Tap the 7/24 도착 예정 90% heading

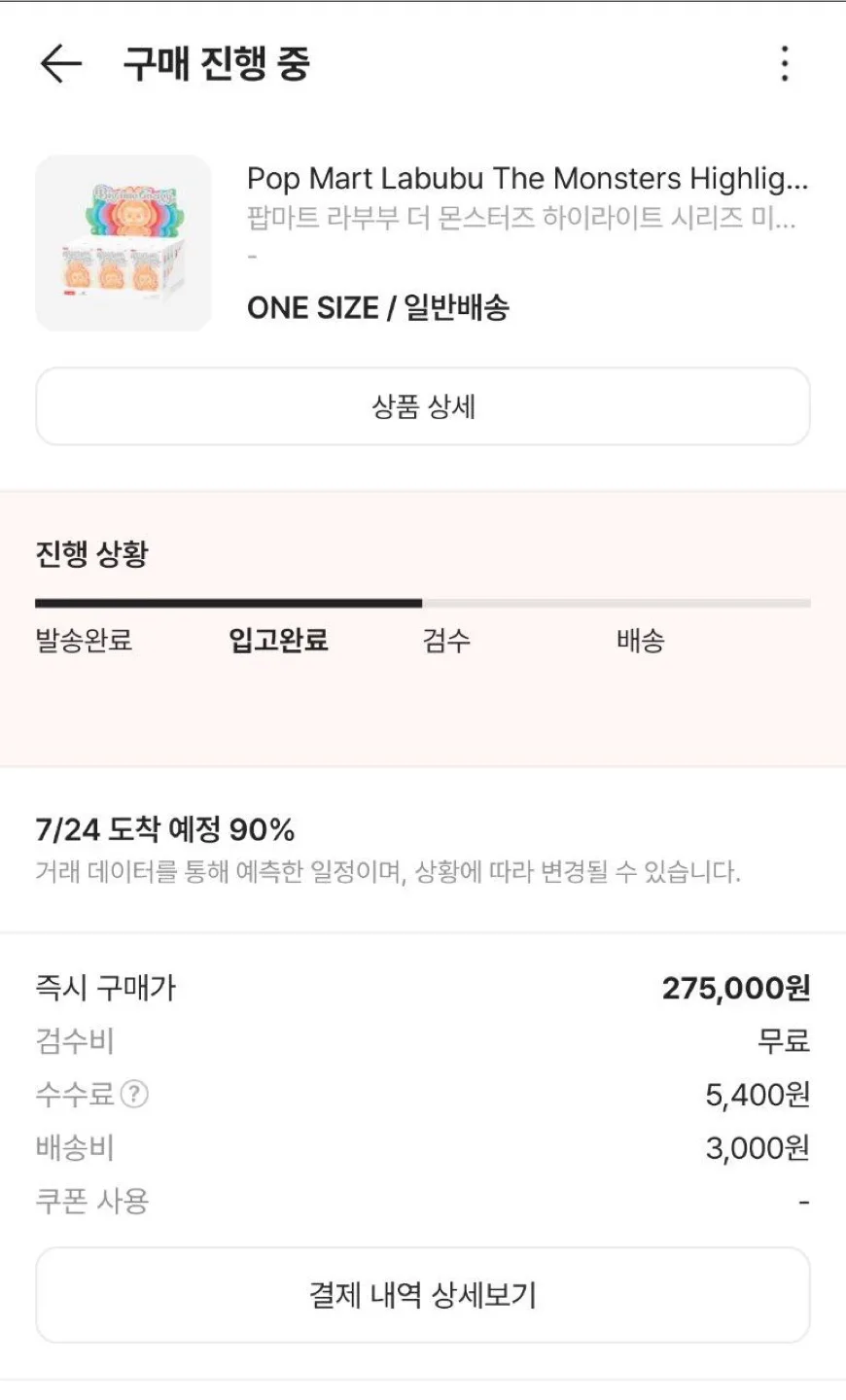coord(165,829)
